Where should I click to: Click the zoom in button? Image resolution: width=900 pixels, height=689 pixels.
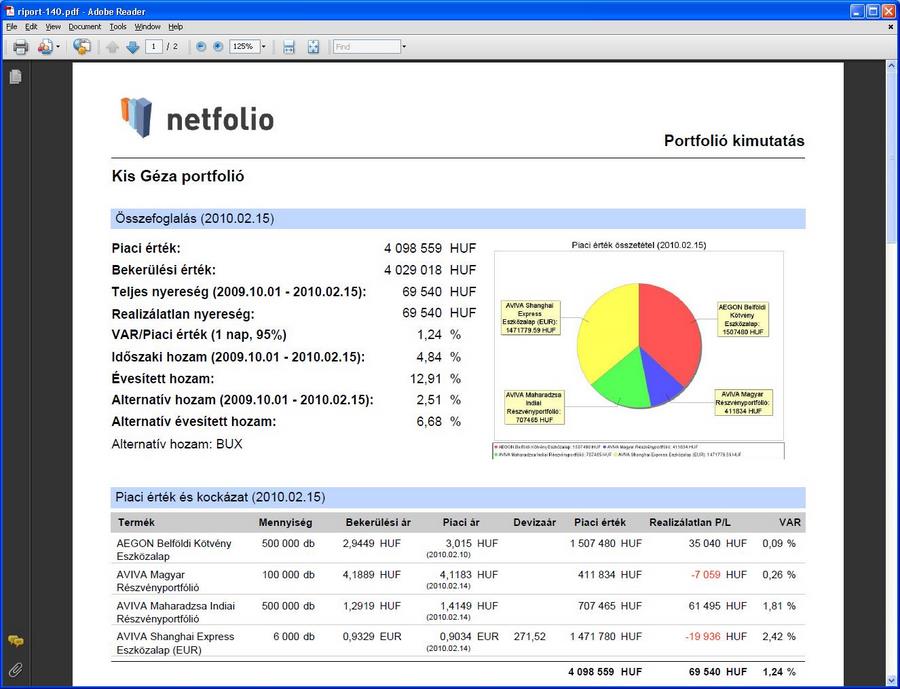[218, 47]
